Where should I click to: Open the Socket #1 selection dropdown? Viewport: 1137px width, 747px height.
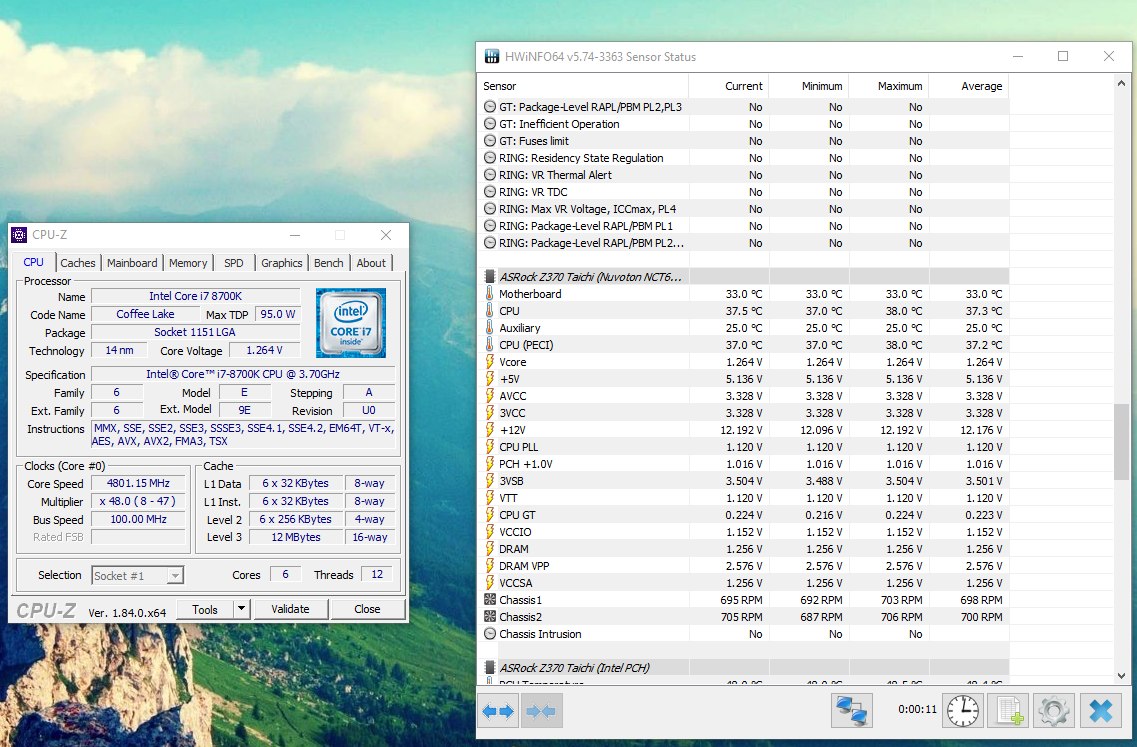pos(138,576)
